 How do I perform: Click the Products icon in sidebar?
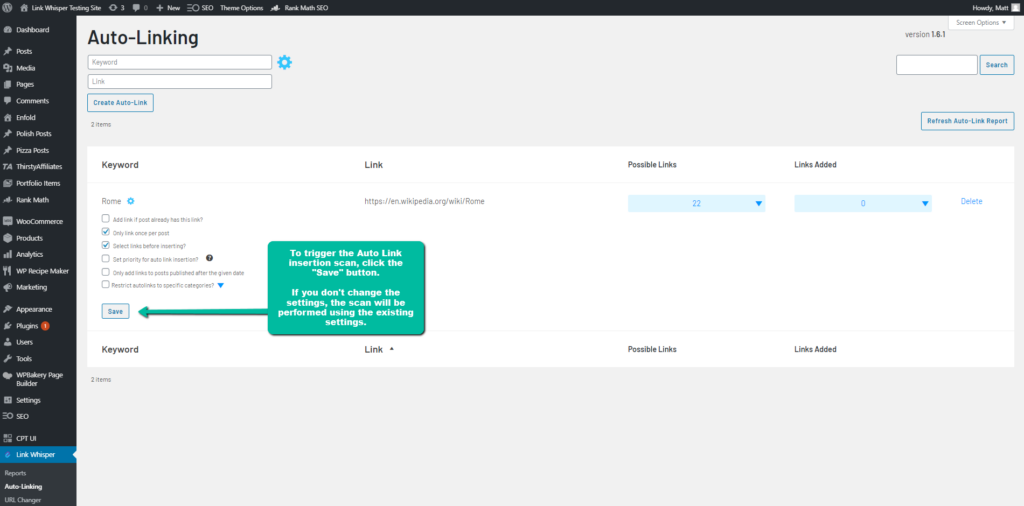coord(7,238)
